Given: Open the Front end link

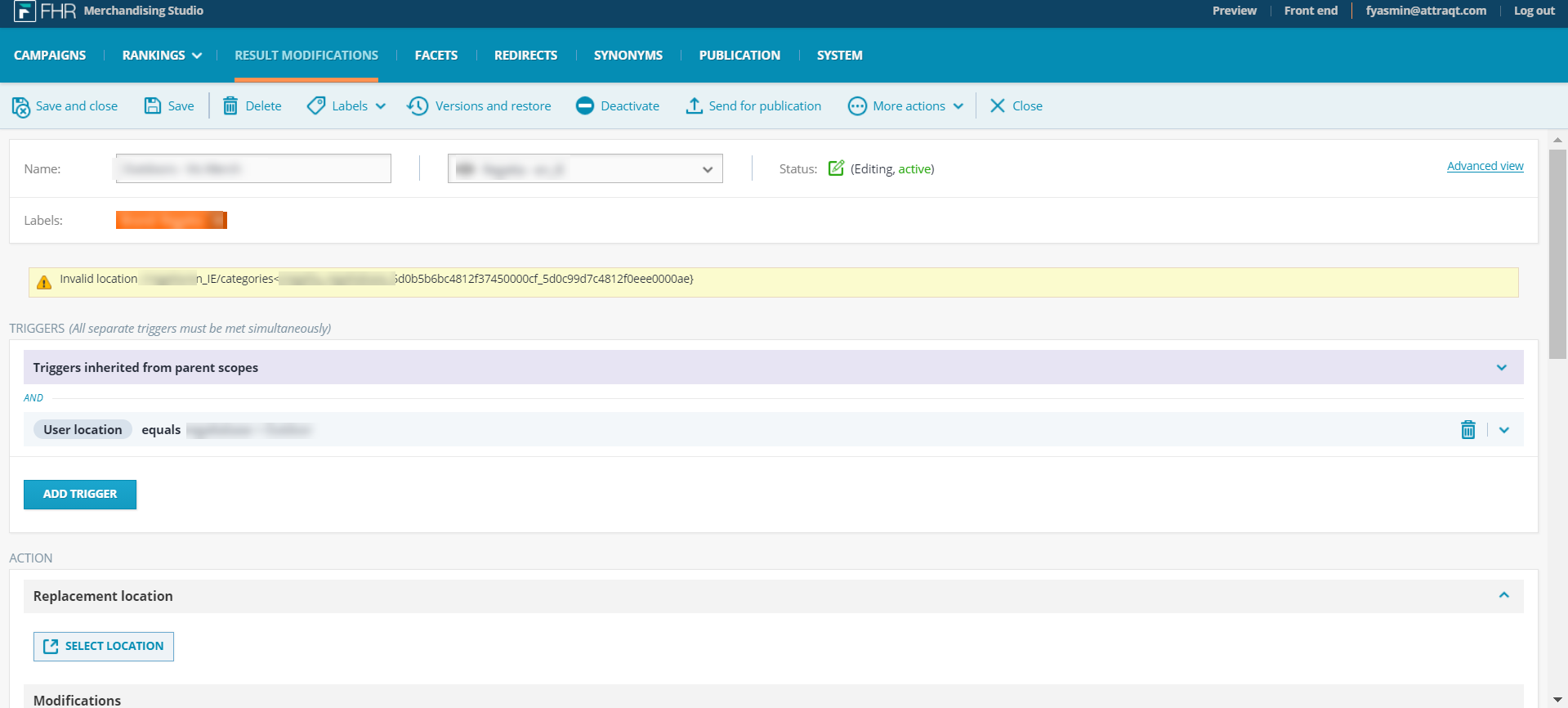Looking at the screenshot, I should click(x=1311, y=11).
